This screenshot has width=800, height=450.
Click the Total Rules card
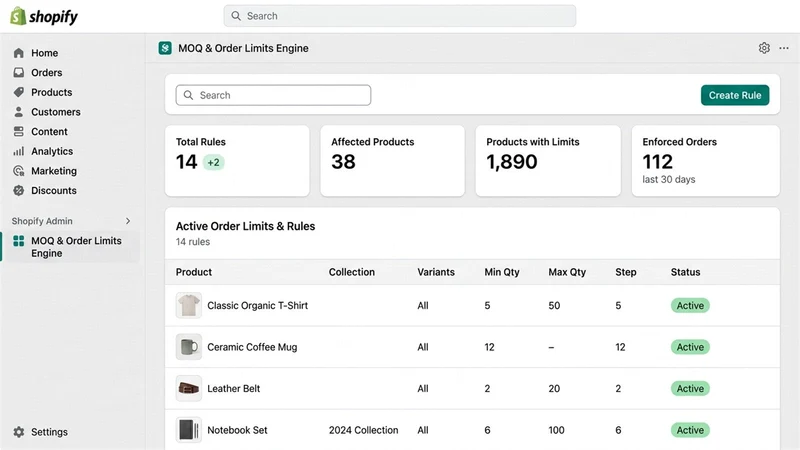[x=237, y=161]
